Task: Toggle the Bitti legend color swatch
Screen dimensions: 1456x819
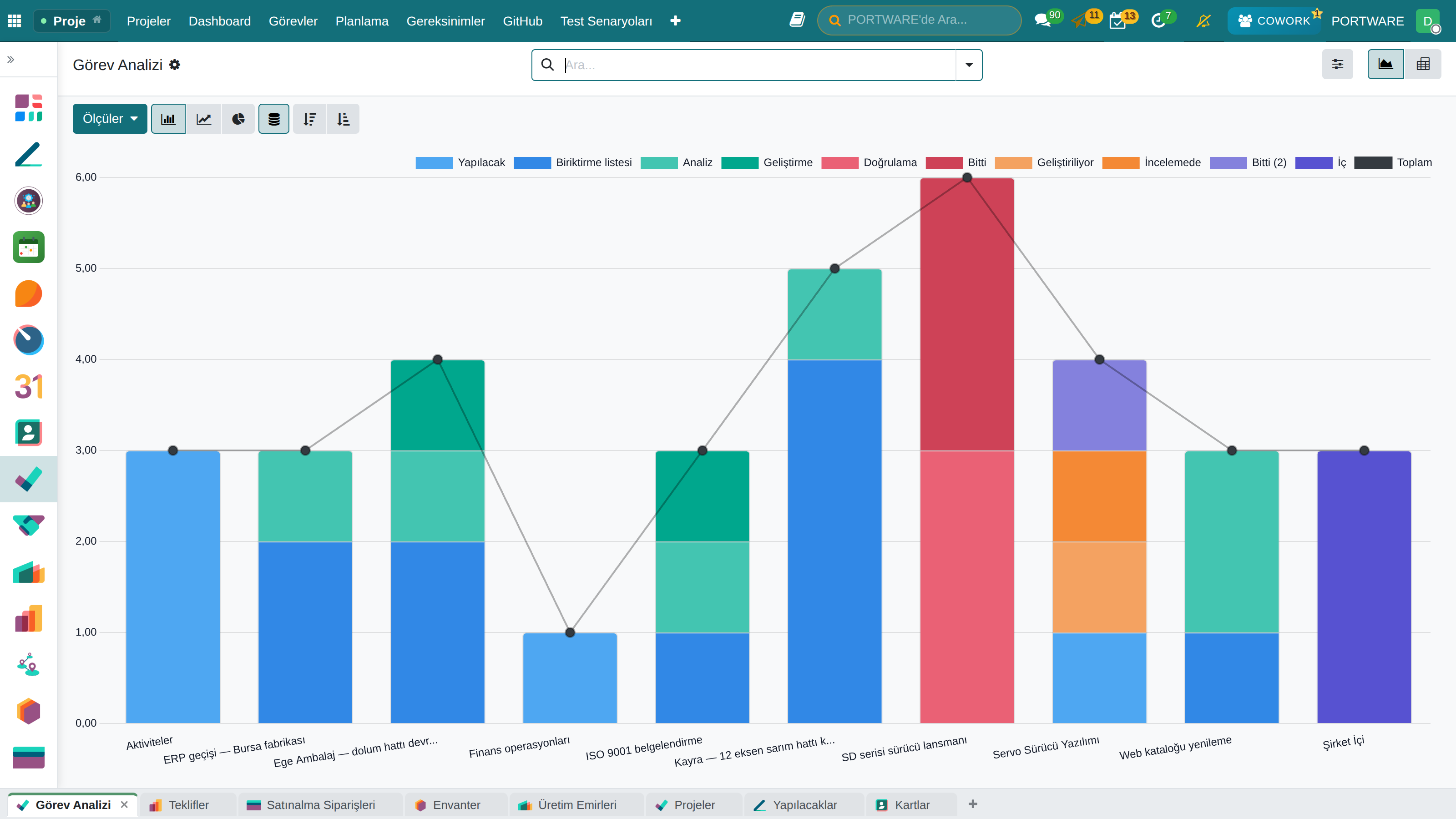Action: [x=944, y=163]
